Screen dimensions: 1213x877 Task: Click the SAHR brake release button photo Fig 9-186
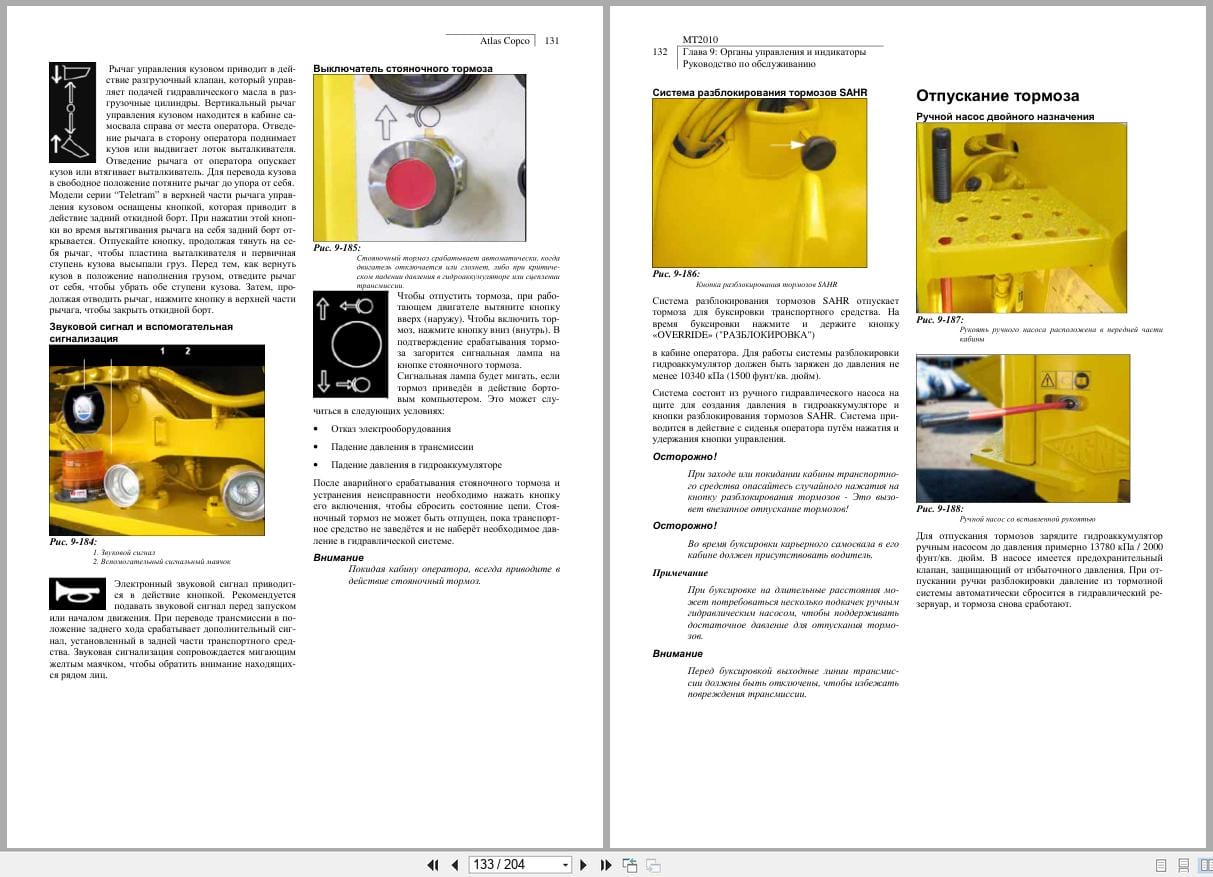(758, 180)
